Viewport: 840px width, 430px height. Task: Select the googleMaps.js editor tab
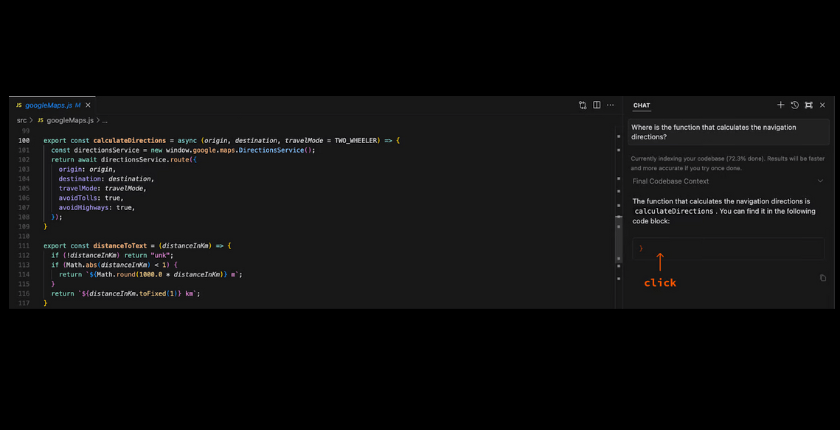(x=50, y=105)
